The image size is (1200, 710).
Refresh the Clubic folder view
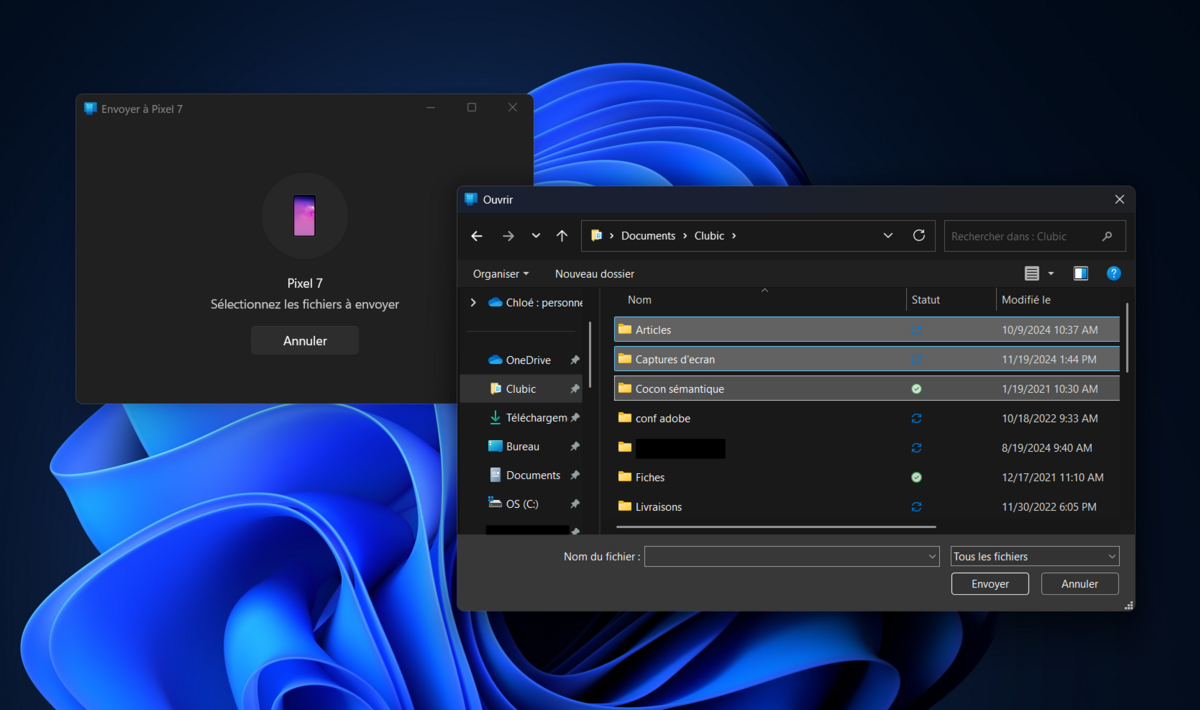pyautogui.click(x=919, y=236)
